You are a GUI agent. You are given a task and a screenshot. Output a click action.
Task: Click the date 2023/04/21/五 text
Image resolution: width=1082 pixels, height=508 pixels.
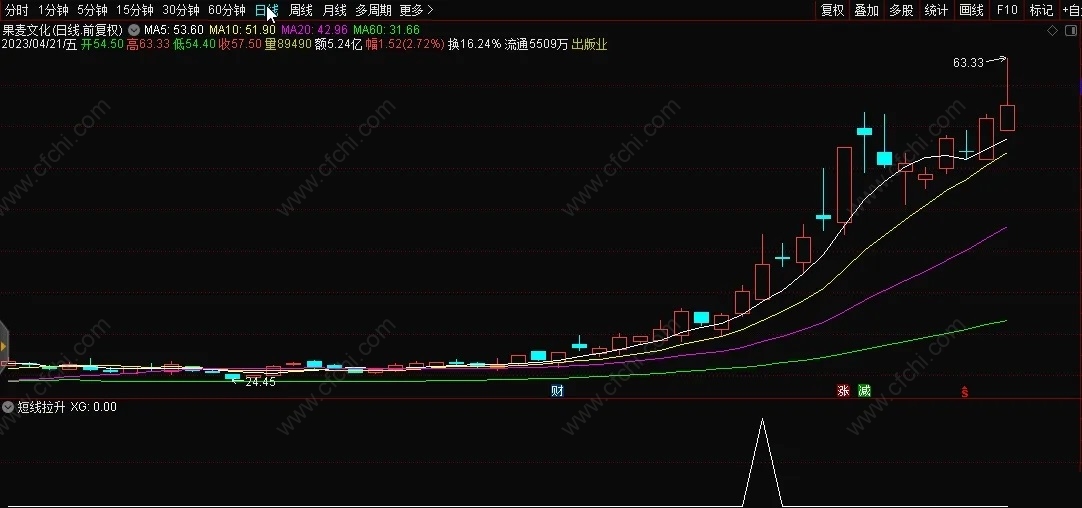pos(39,45)
